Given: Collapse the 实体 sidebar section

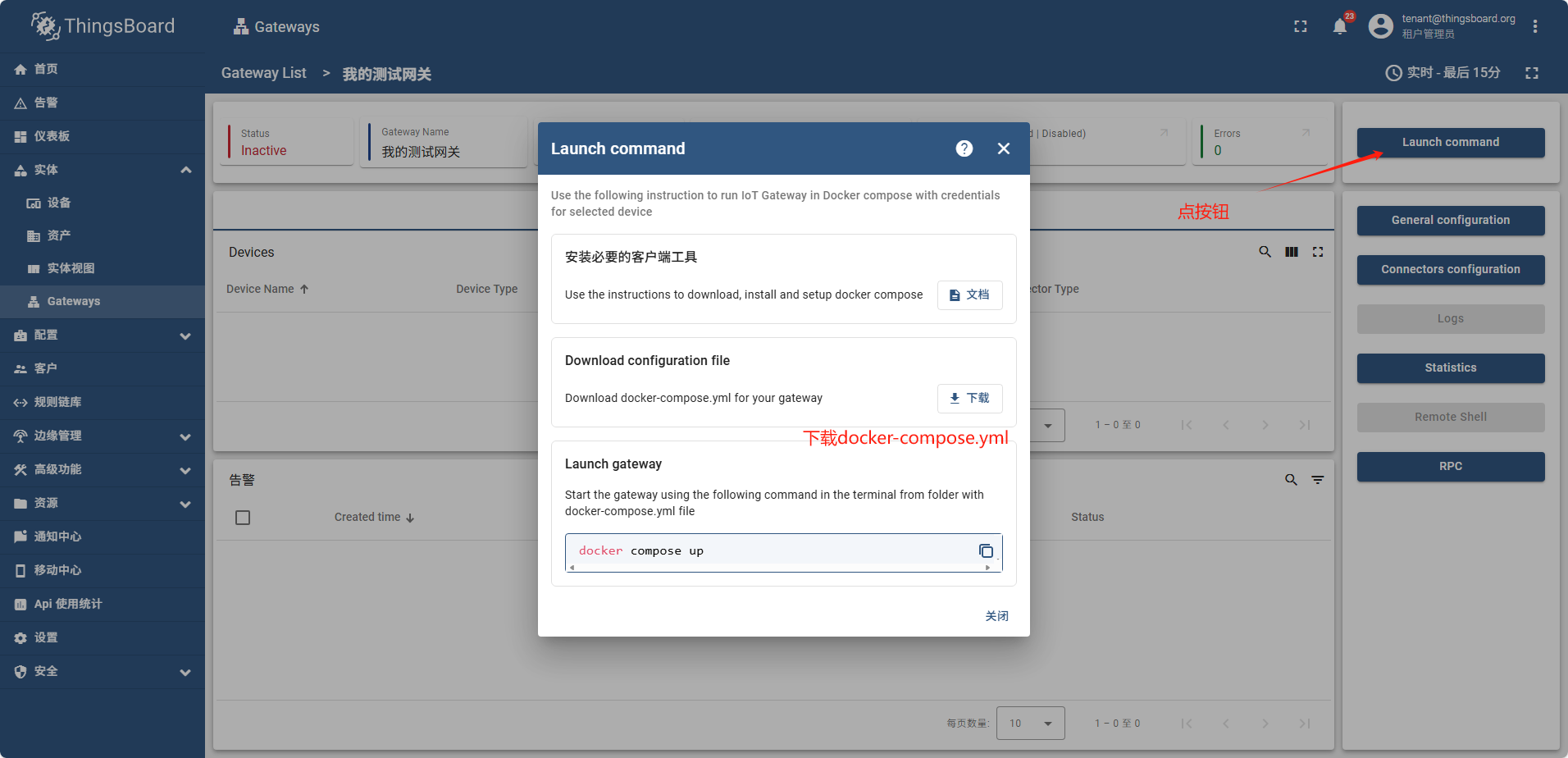Looking at the screenshot, I should [x=186, y=170].
